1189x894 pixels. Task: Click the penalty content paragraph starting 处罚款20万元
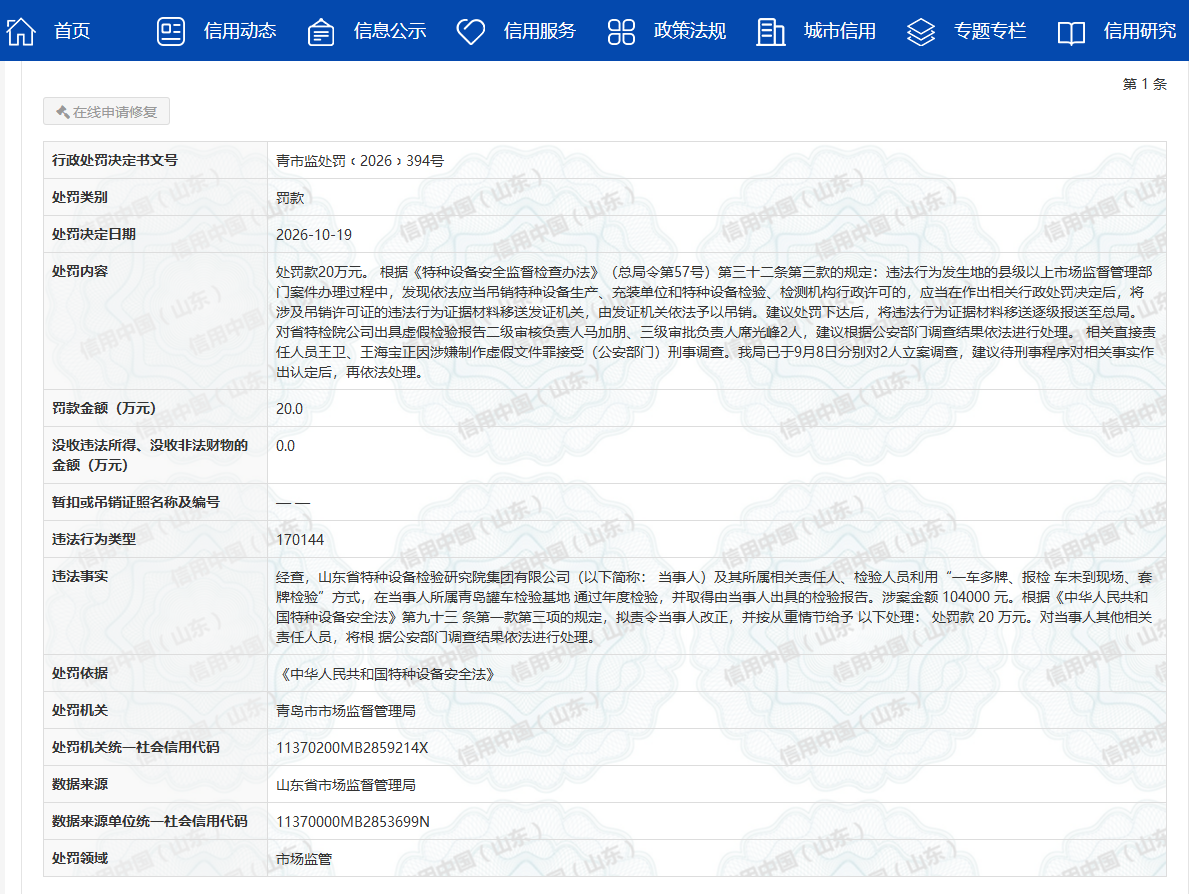pyautogui.click(x=716, y=322)
